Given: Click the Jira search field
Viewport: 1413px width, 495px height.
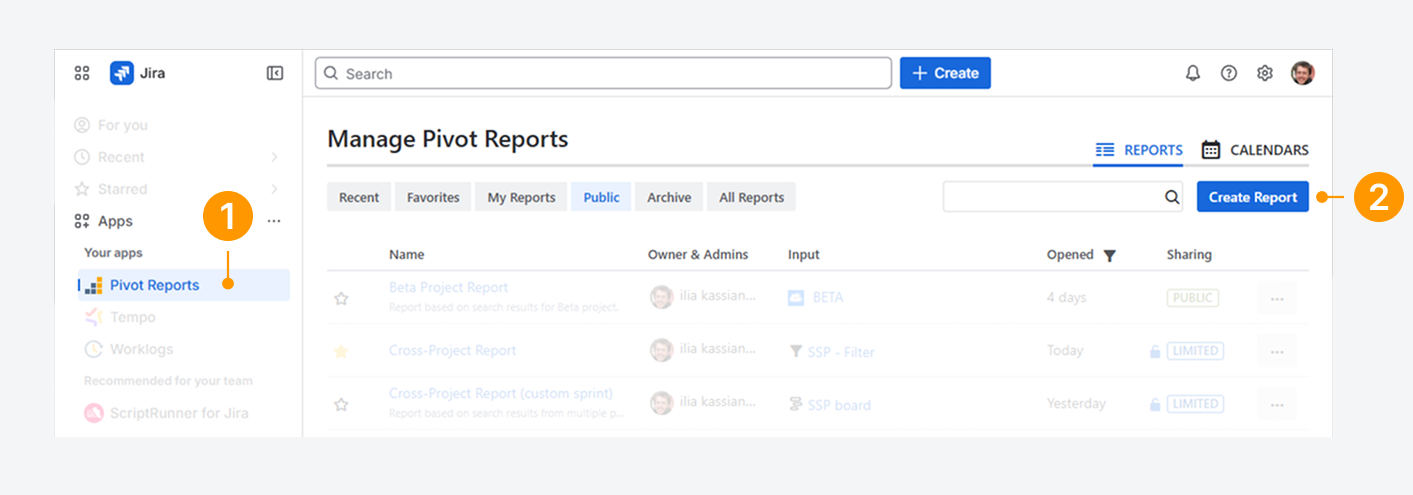Looking at the screenshot, I should 603,73.
